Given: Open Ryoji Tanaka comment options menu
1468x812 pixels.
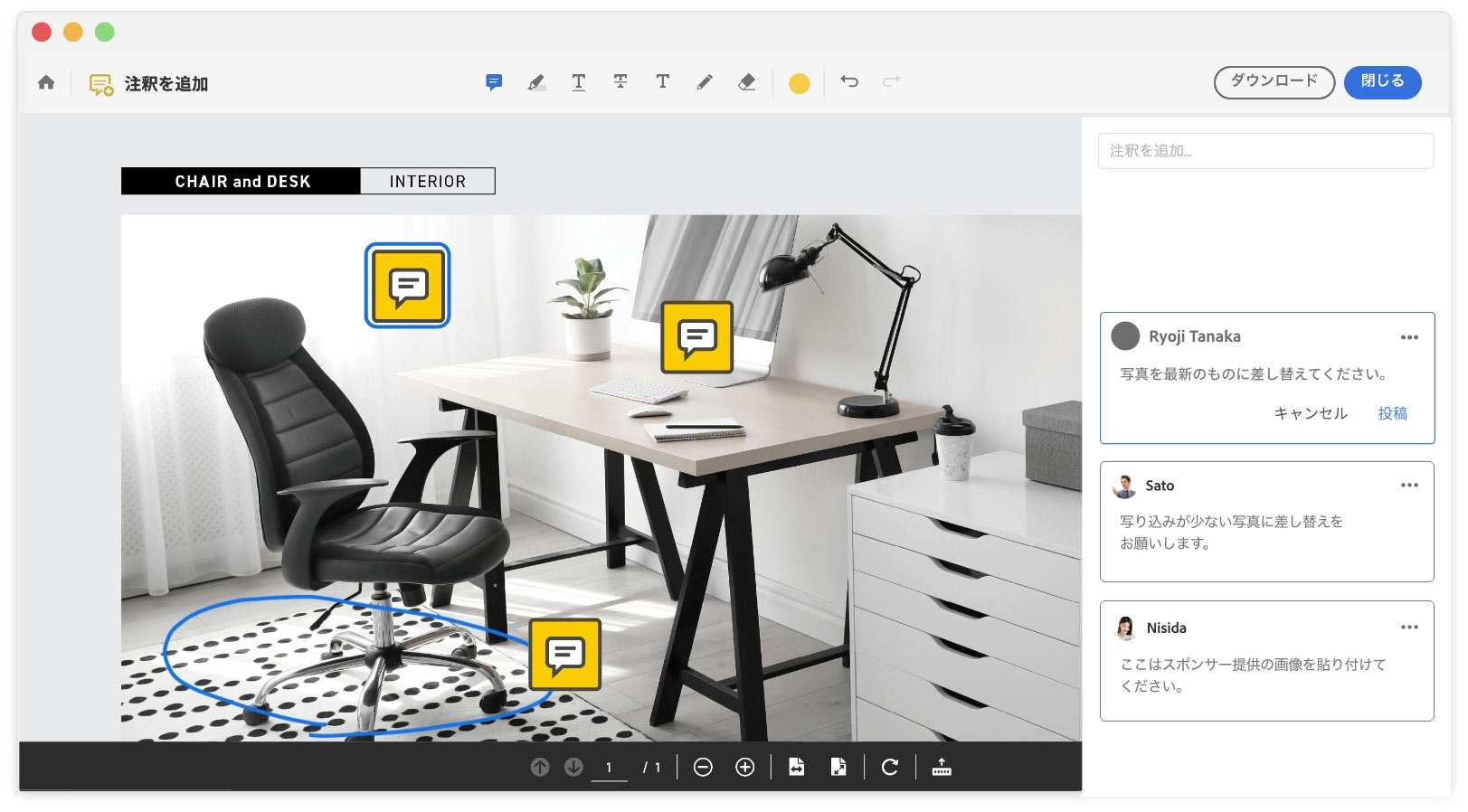Looking at the screenshot, I should click(1409, 337).
